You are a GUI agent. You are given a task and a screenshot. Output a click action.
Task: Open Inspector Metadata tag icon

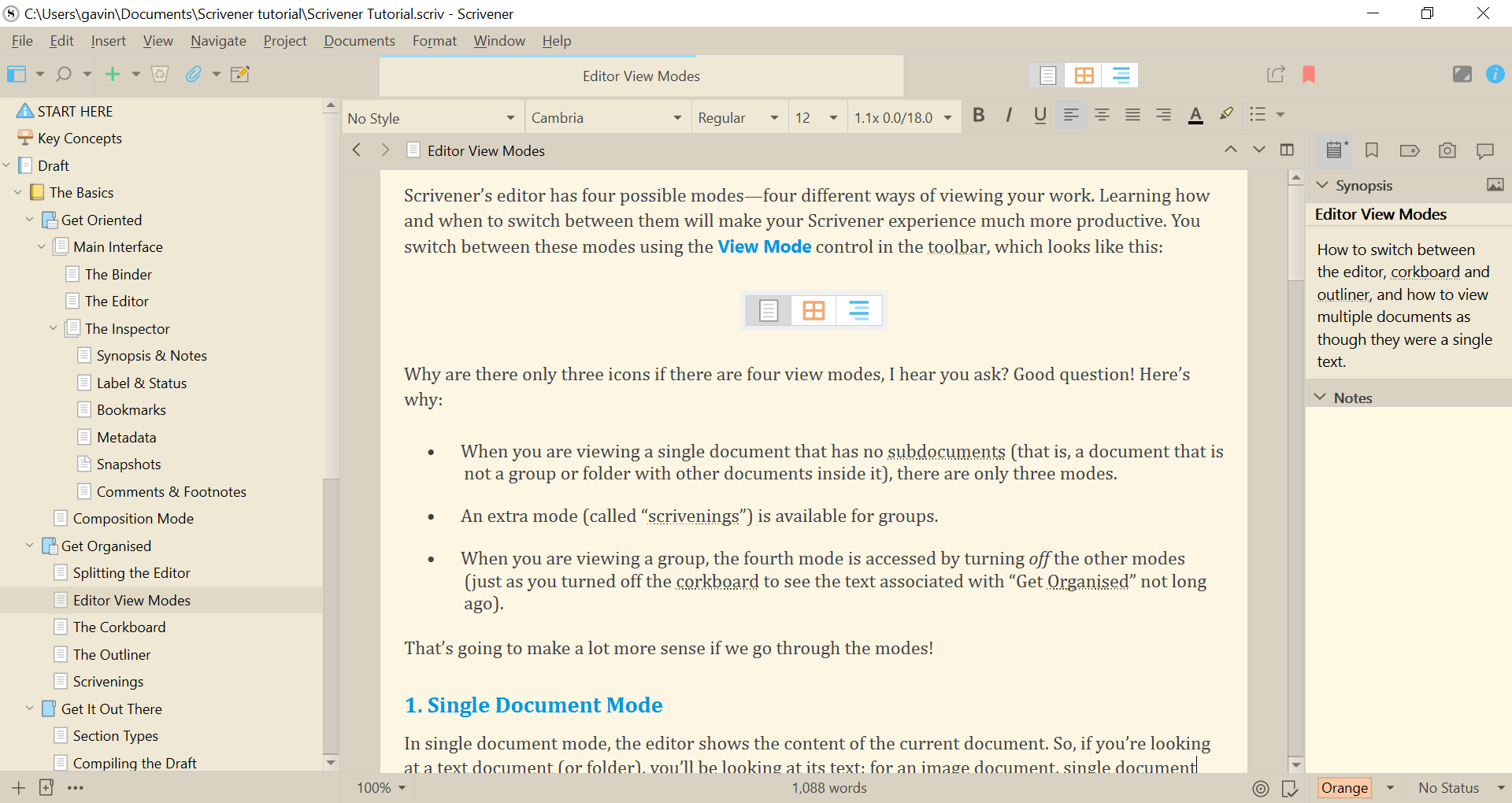tap(1410, 150)
